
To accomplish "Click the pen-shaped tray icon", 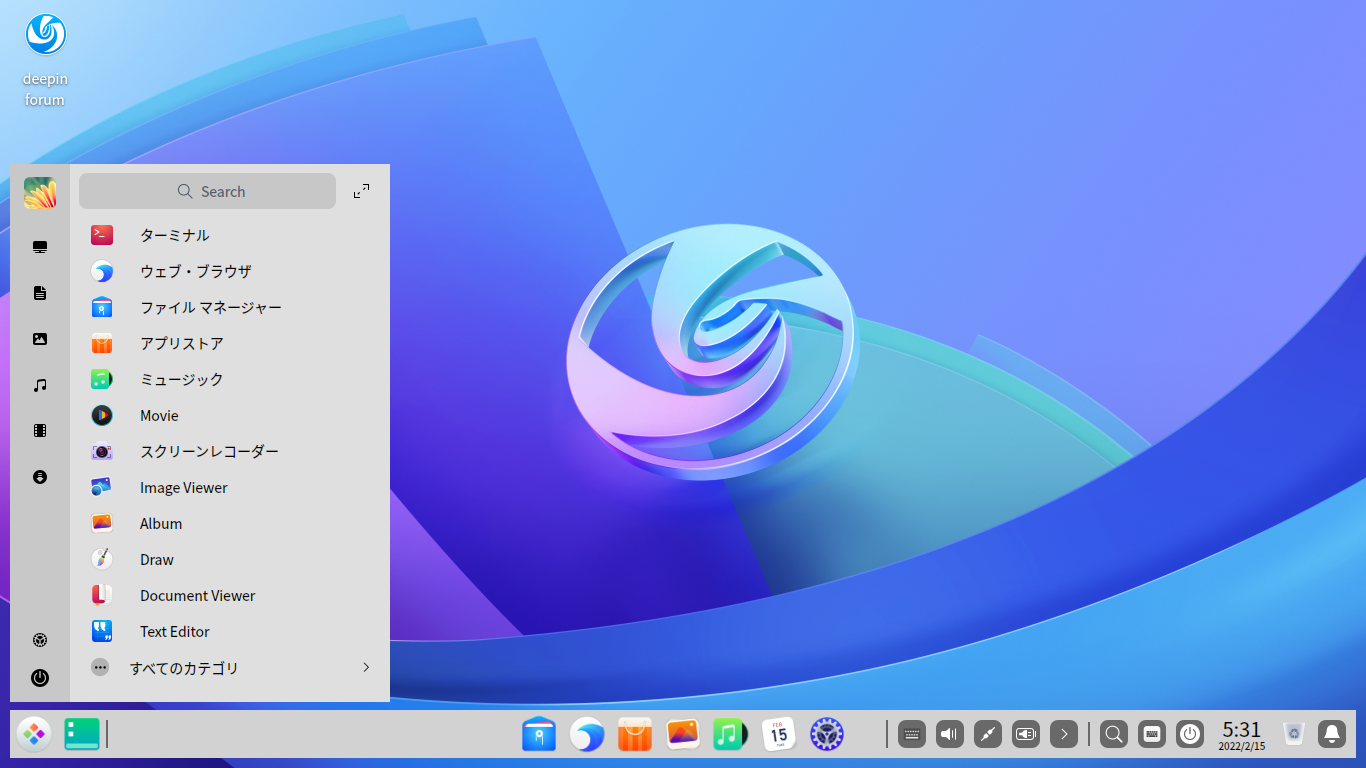I will (x=988, y=734).
